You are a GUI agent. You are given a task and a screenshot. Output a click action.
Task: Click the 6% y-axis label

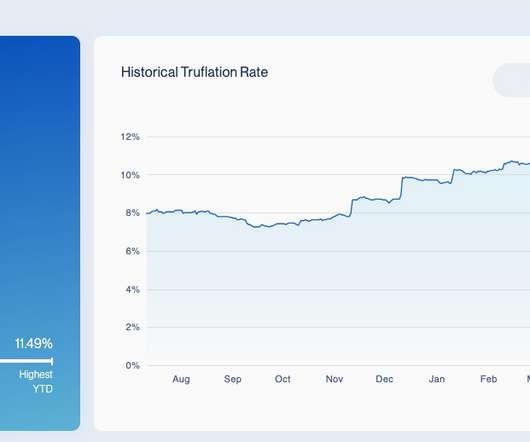pos(132,251)
